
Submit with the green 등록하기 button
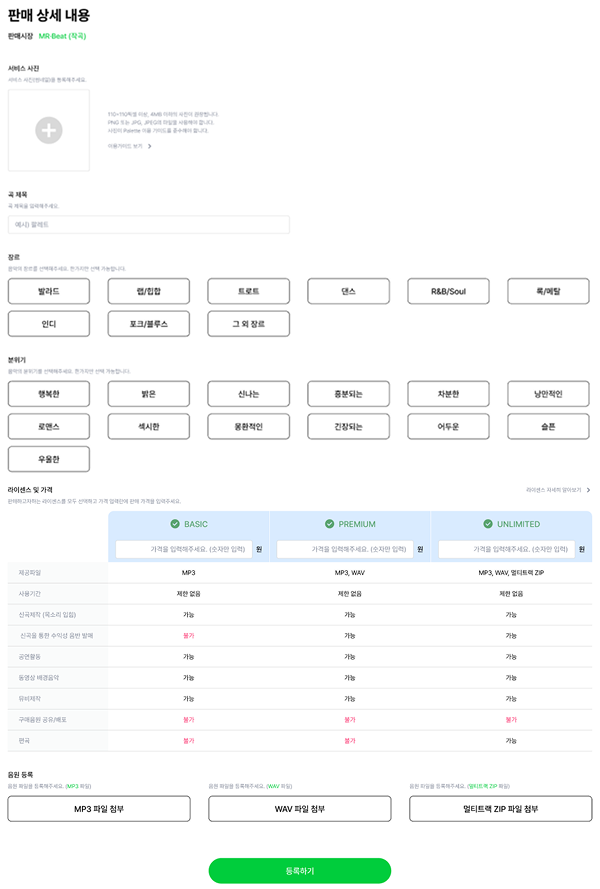tap(300, 871)
